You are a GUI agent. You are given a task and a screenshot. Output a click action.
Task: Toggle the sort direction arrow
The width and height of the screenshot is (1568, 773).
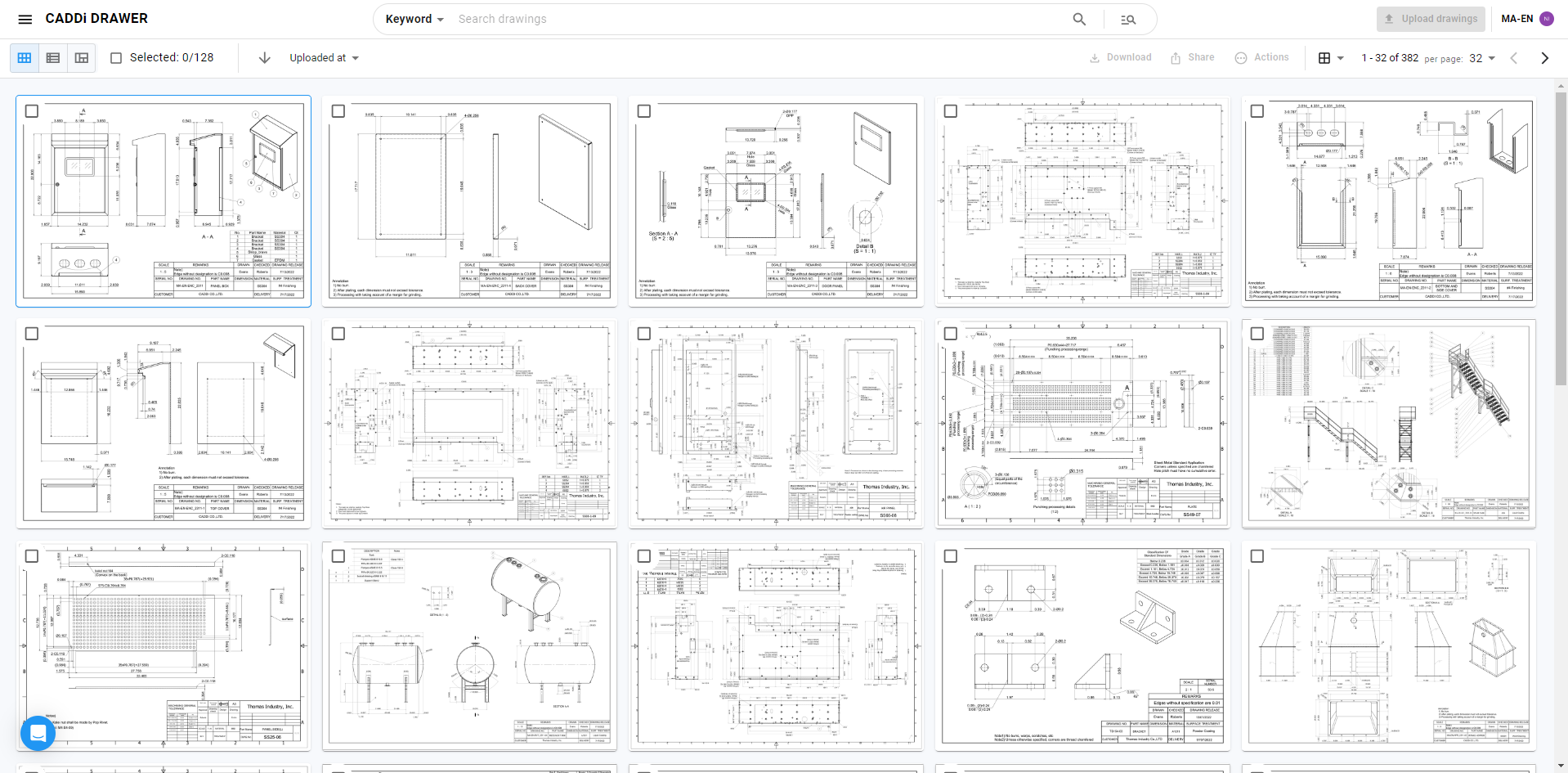coord(263,57)
